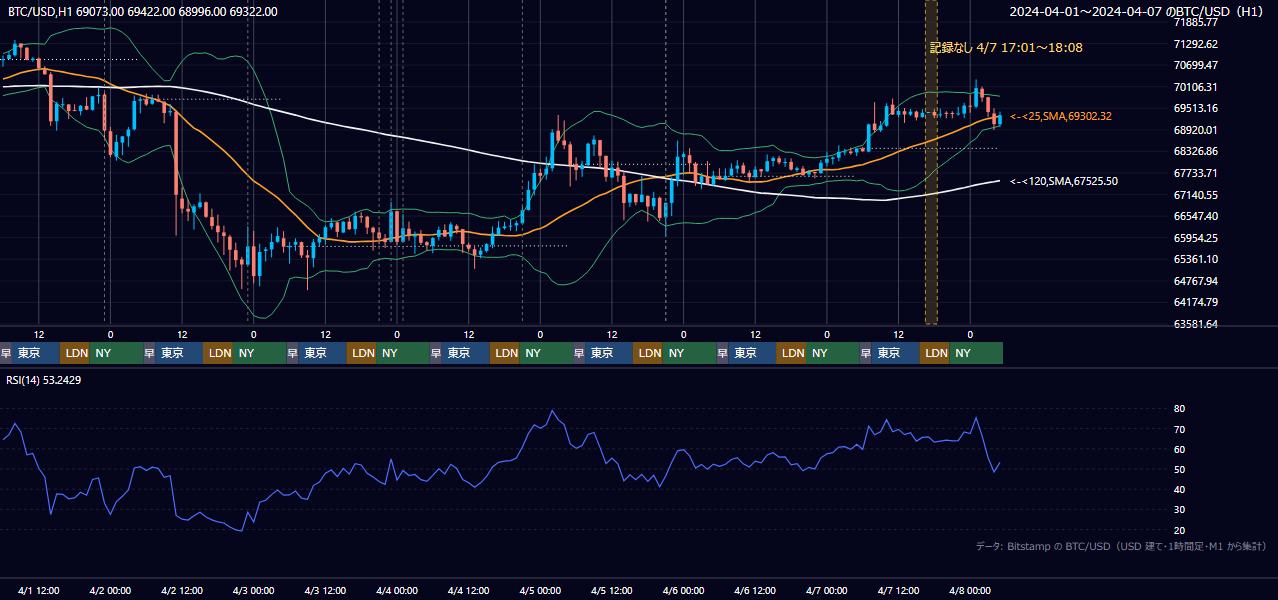Click price axis value 67733.71
The width and height of the screenshot is (1278, 600).
(x=1195, y=173)
